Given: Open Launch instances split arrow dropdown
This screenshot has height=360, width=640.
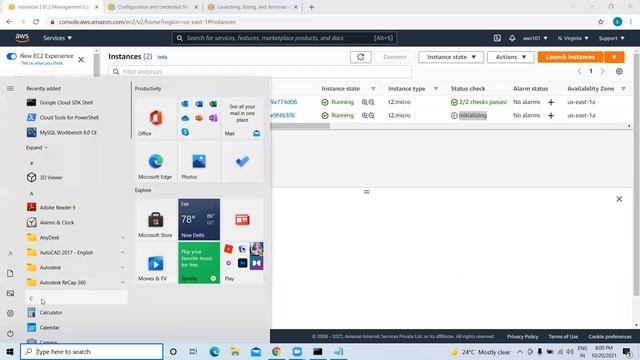Looking at the screenshot, I should [x=614, y=57].
